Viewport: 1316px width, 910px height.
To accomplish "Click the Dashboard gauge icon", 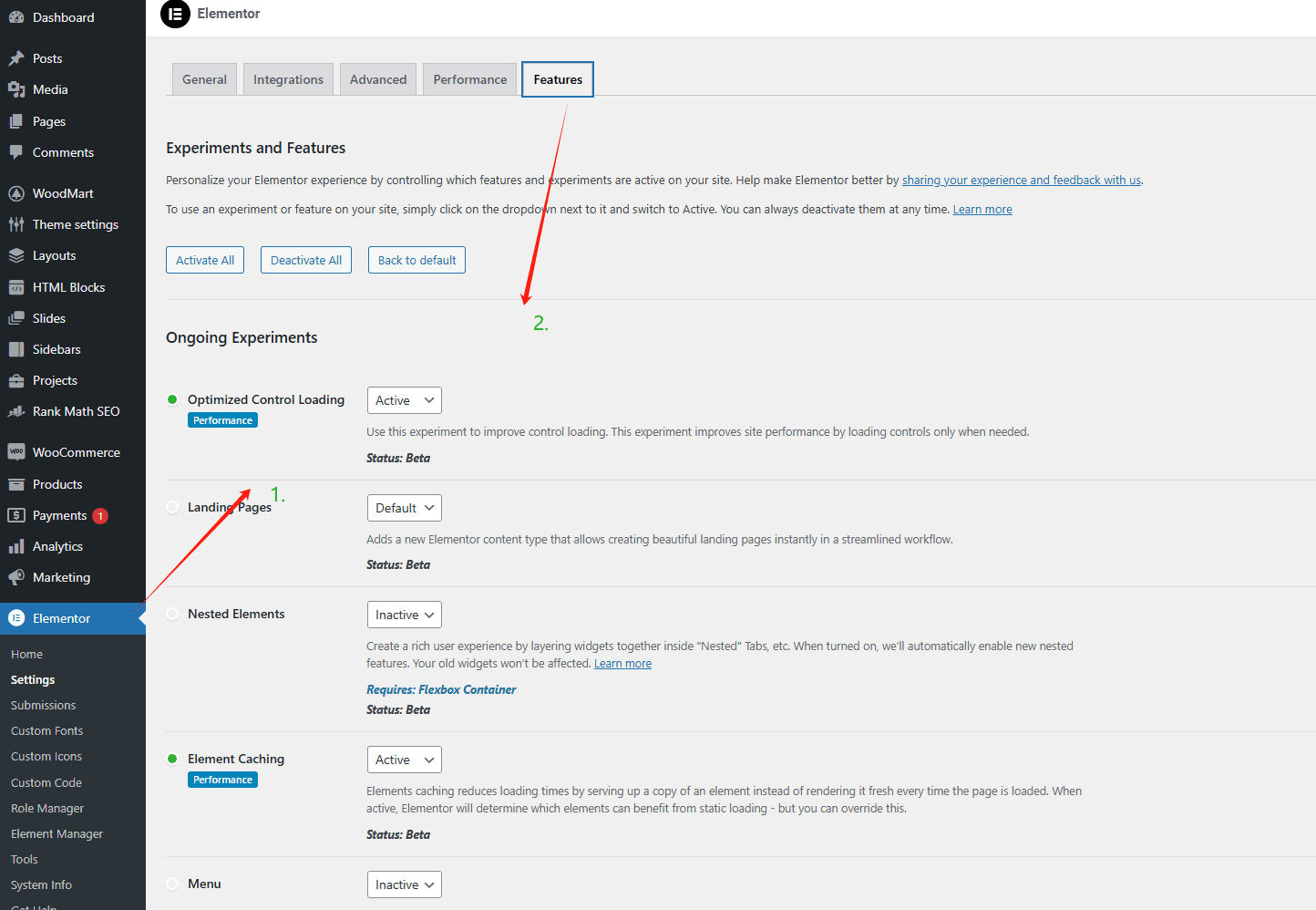I will coord(16,17).
